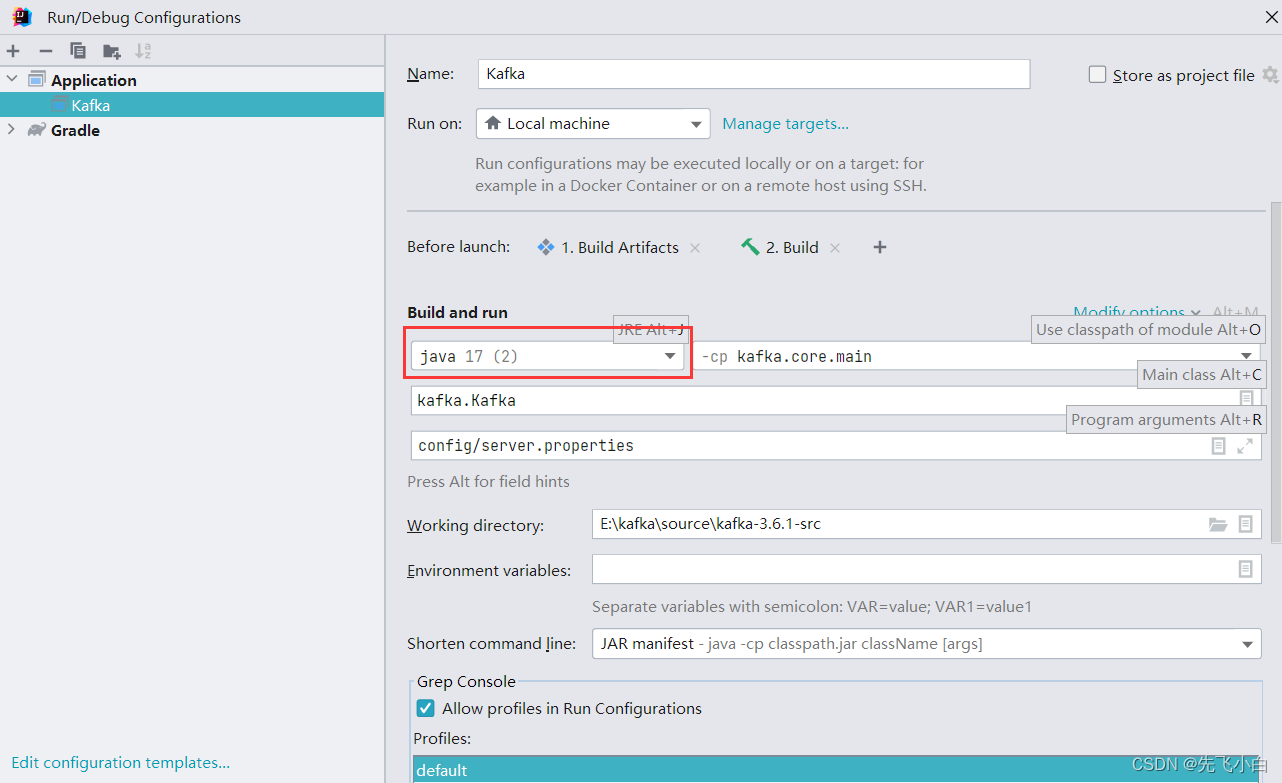This screenshot has height=783, width=1282.
Task: Sort configurations alphabetically
Action: coord(143,51)
